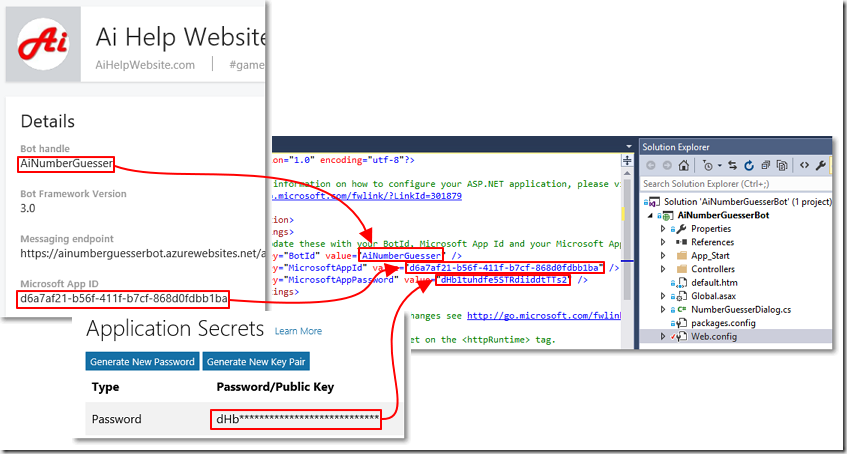Select NumberGuesserDialog.cs in the tree
Viewport: 847px width, 454px height.
tap(741, 310)
